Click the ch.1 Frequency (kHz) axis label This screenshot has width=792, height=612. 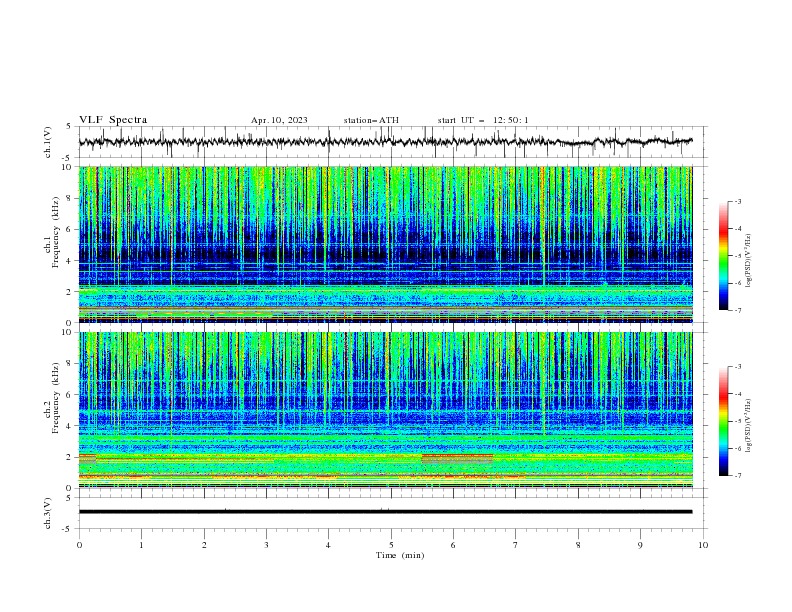[x=52, y=233]
